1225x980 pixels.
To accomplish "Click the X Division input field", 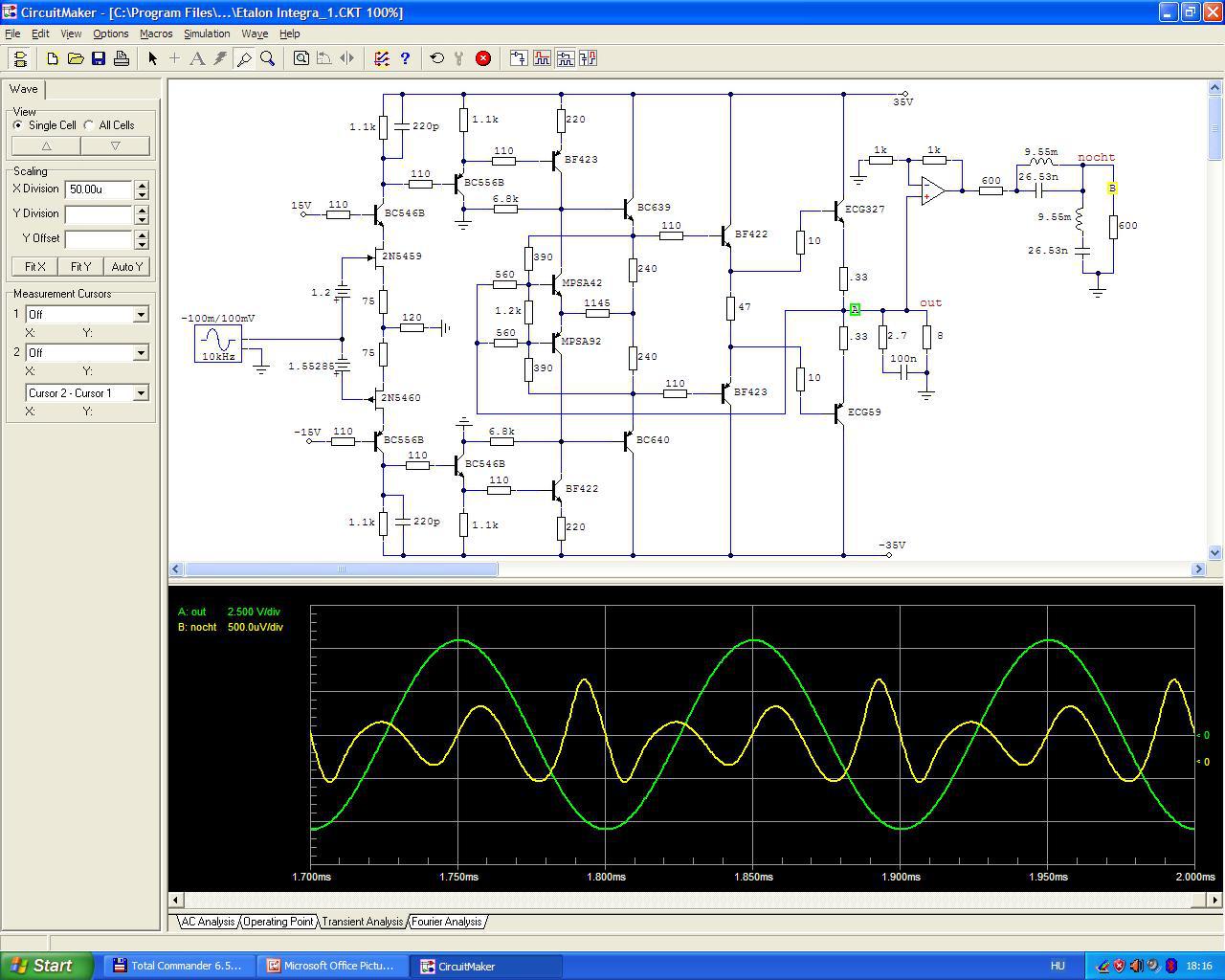I will coord(99,189).
